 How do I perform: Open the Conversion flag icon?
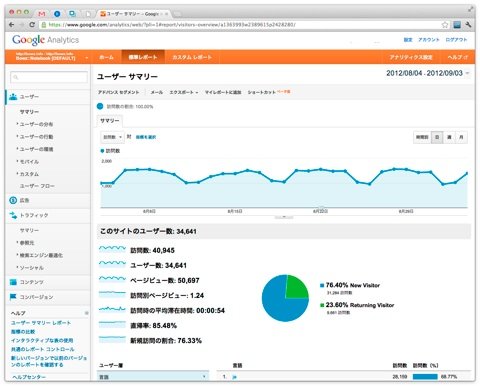(13, 297)
